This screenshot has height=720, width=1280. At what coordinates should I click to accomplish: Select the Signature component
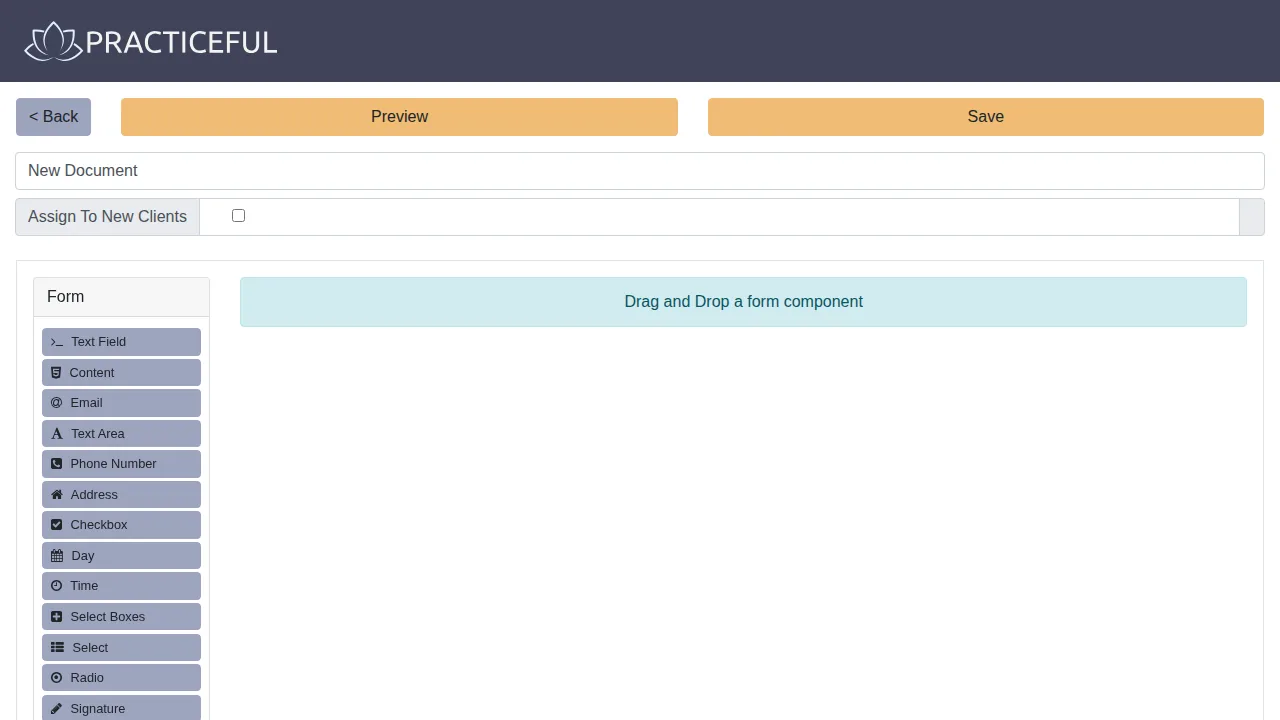click(121, 708)
